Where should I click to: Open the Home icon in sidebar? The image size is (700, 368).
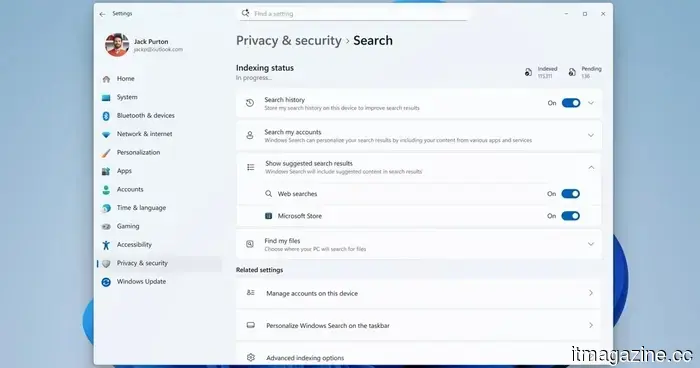(106, 79)
